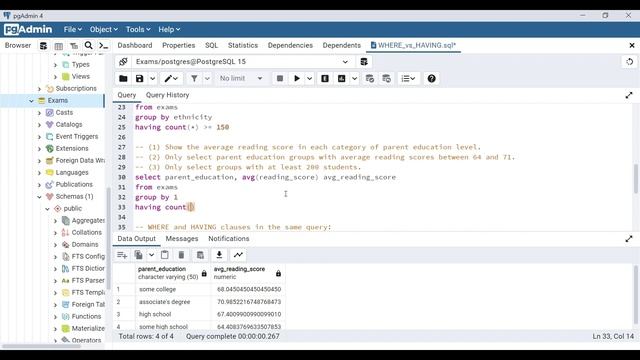640x360 pixels.
Task: Add row in Data Output
Action: coord(122,255)
